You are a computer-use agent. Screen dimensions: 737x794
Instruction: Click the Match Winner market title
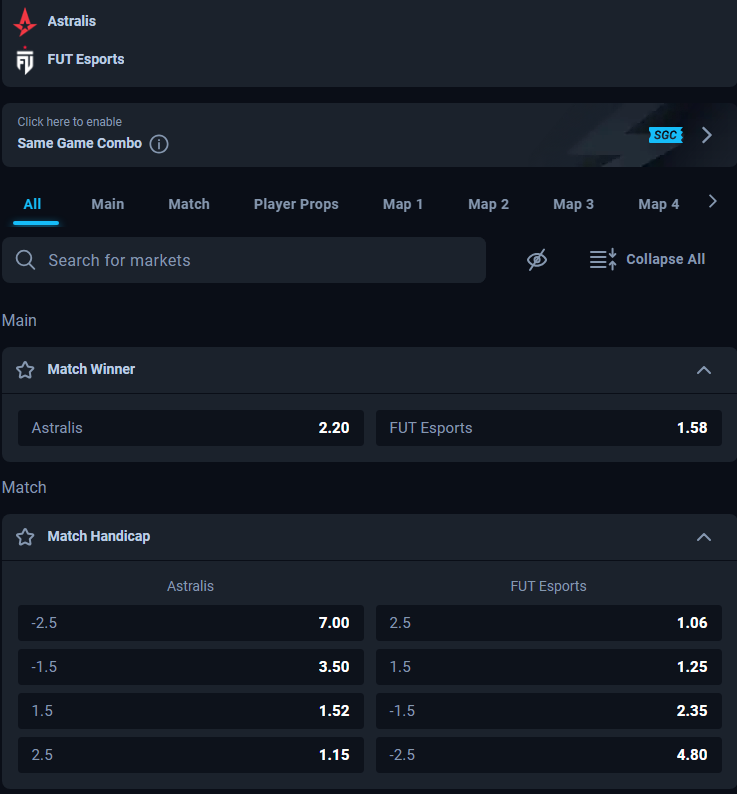click(x=91, y=369)
